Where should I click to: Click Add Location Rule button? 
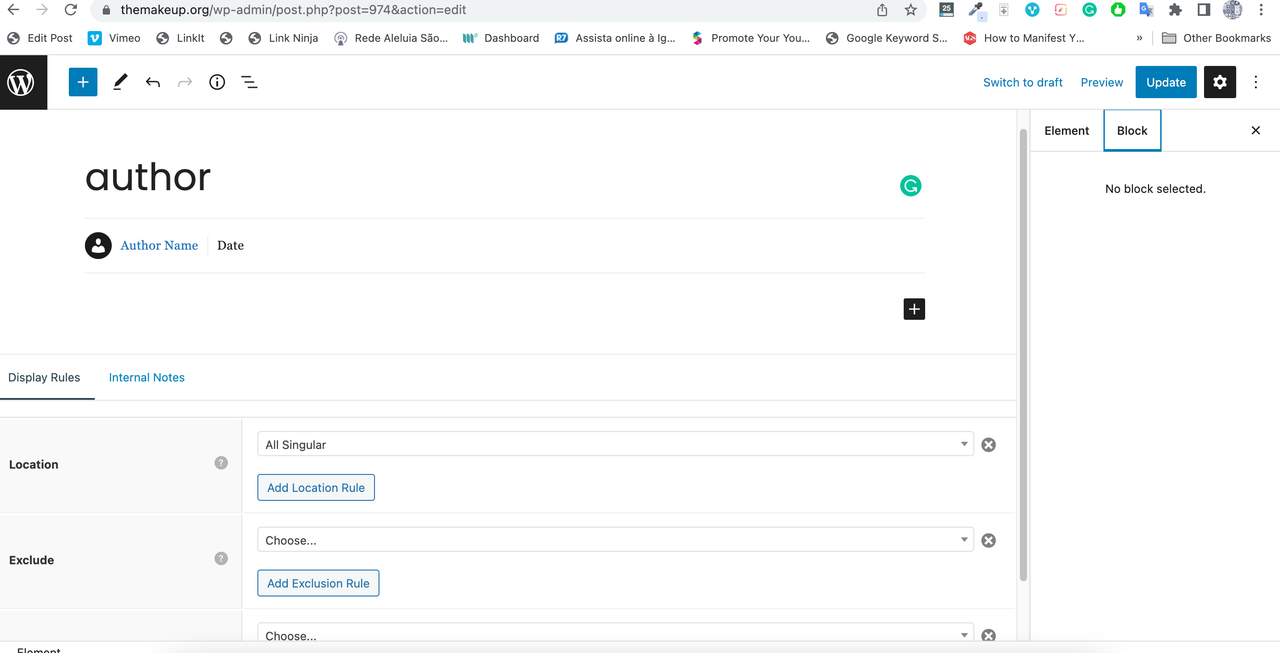click(316, 487)
